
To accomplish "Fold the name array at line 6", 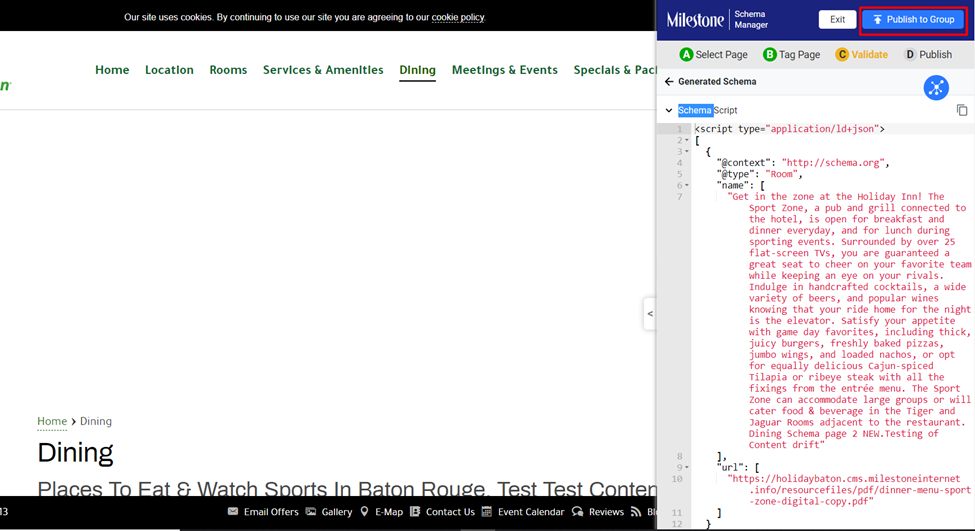I will pos(686,185).
